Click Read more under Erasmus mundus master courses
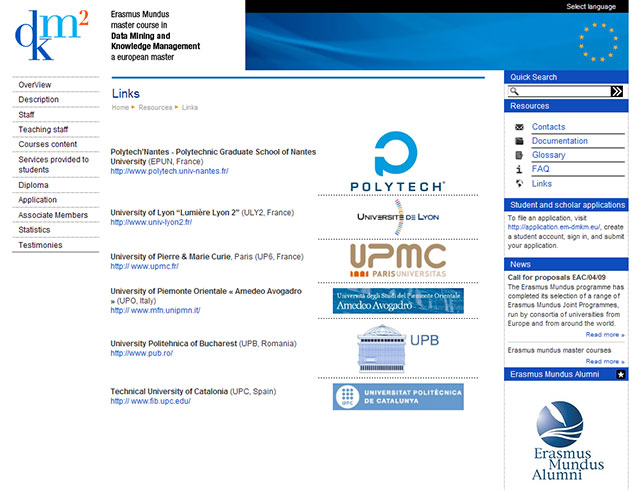635x490 pixels. click(605, 362)
